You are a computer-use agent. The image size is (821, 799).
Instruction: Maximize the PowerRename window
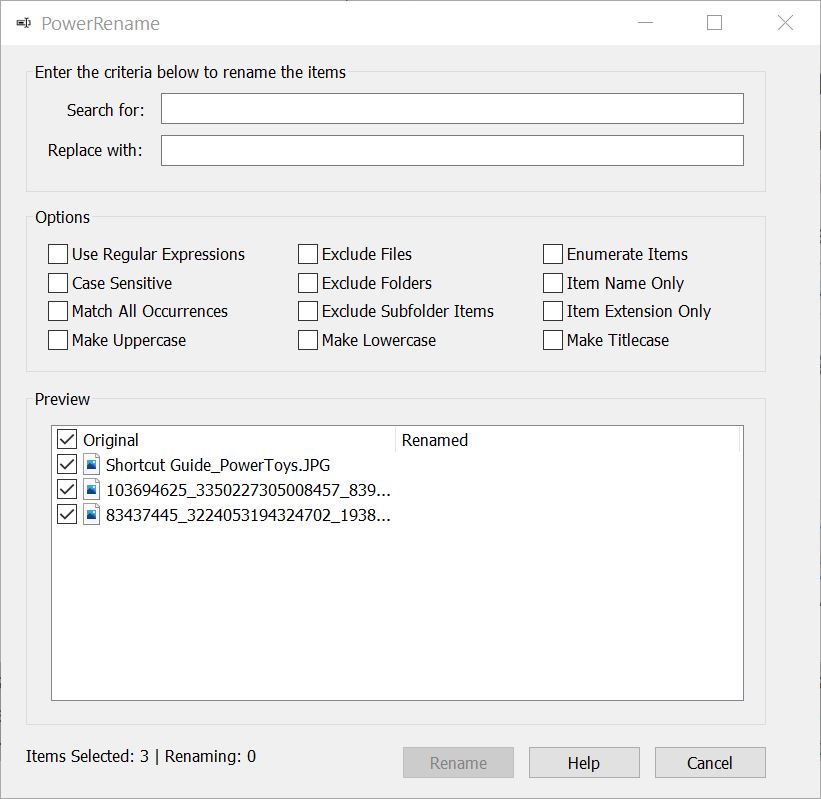(x=715, y=23)
